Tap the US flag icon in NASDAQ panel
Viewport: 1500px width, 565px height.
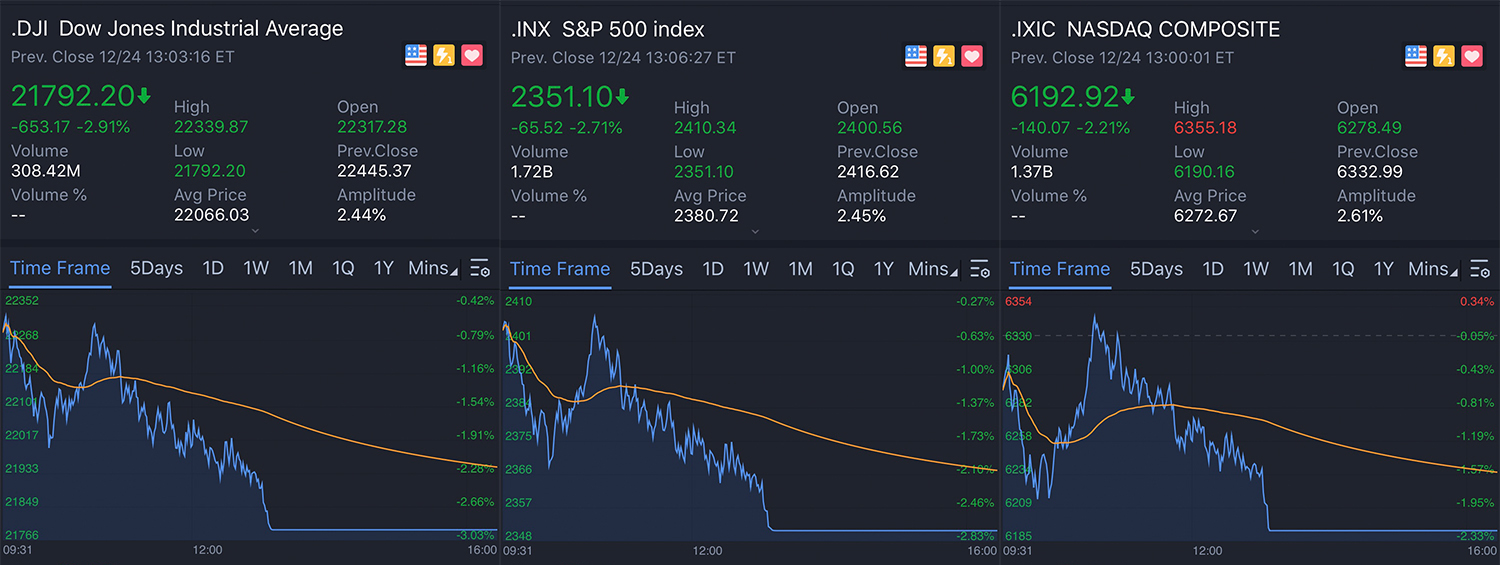point(1416,56)
